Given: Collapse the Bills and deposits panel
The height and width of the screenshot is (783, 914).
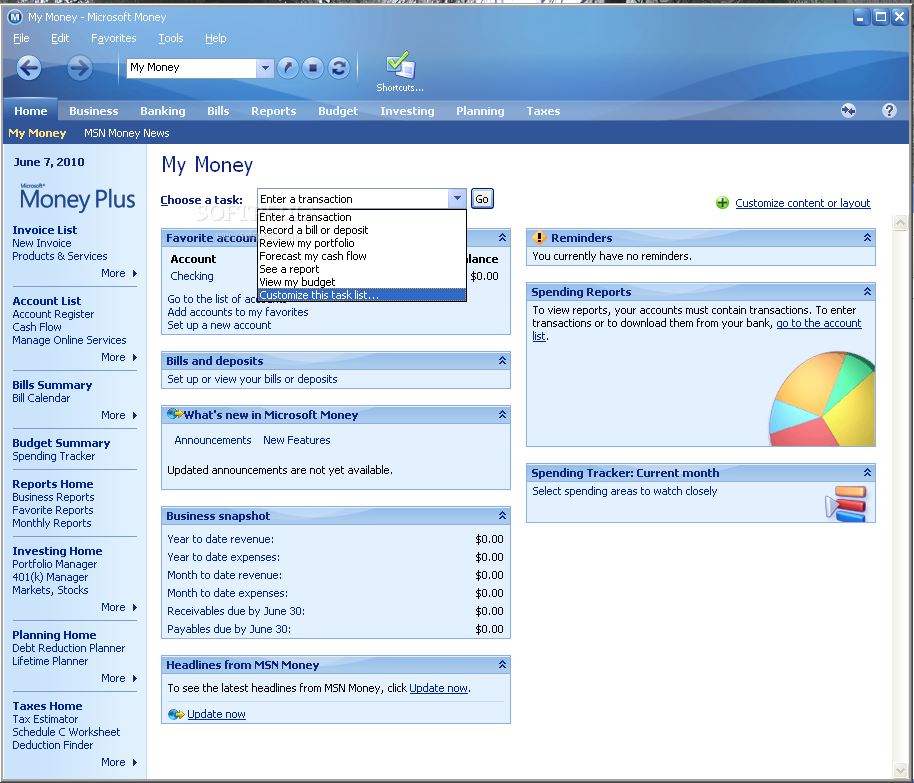Looking at the screenshot, I should (502, 360).
